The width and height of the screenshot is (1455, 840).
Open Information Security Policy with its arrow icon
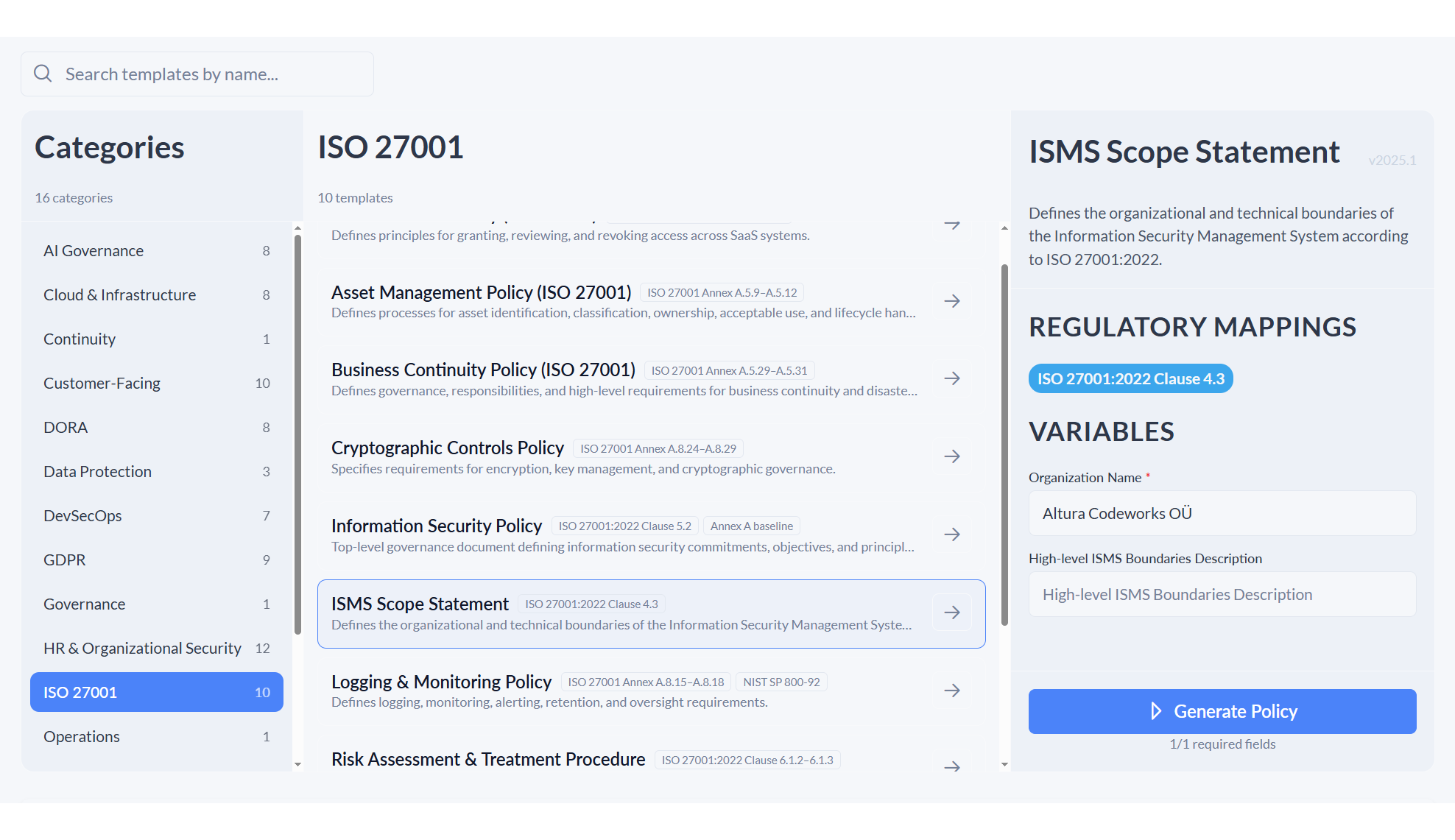pos(952,534)
